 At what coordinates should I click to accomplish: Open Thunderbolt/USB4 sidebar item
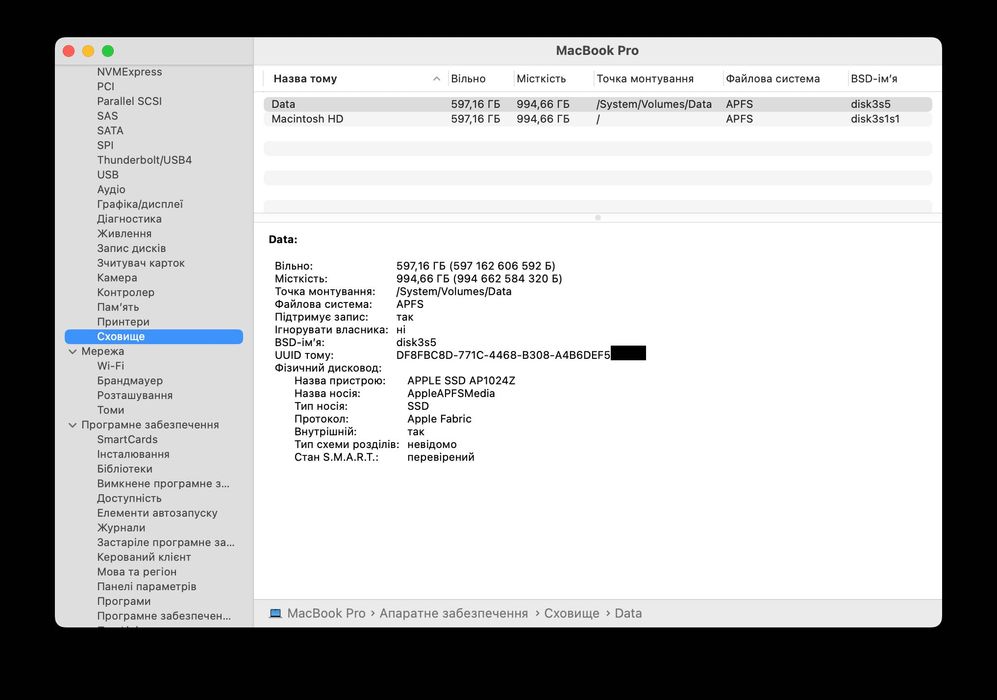[144, 160]
